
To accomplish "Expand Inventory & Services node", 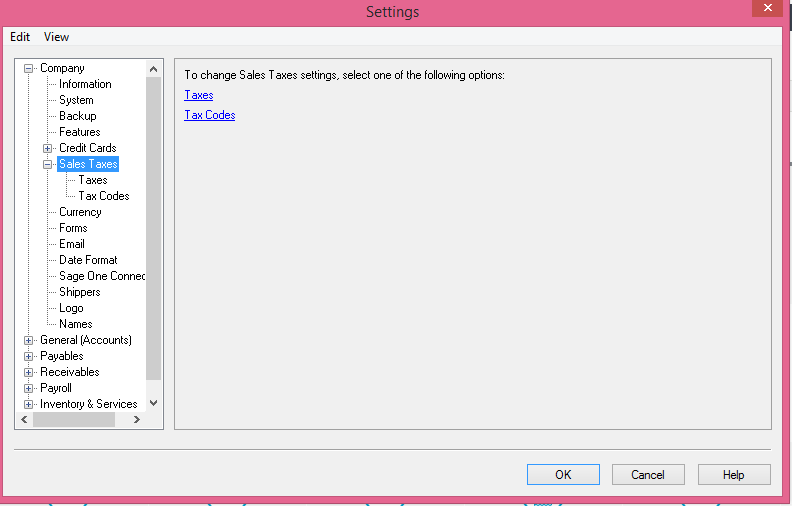I will tap(28, 404).
